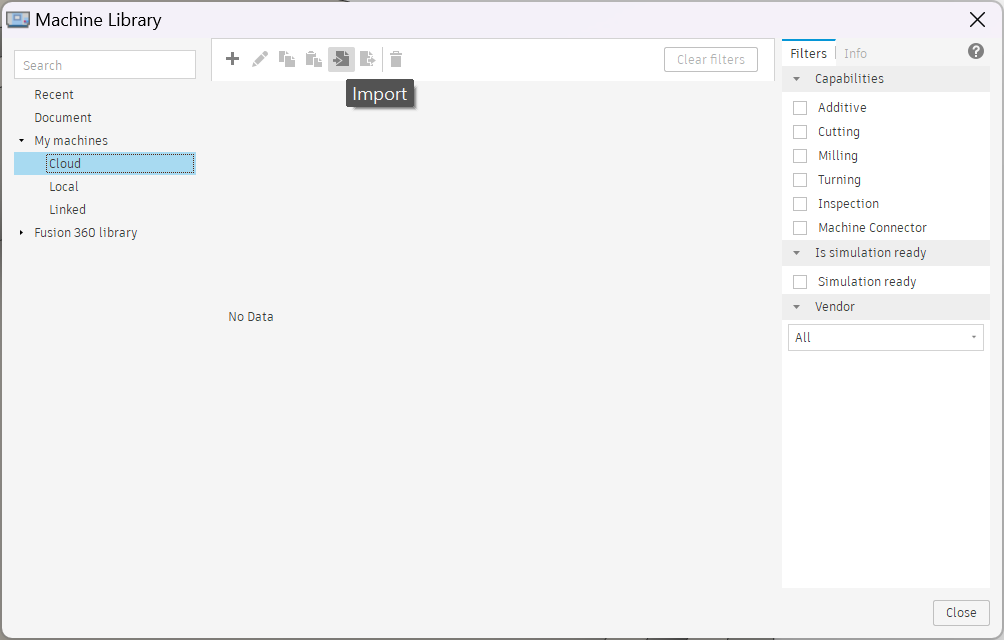Collapse the Capabilities filter section
Image resolution: width=1004 pixels, height=640 pixels.
point(797,79)
